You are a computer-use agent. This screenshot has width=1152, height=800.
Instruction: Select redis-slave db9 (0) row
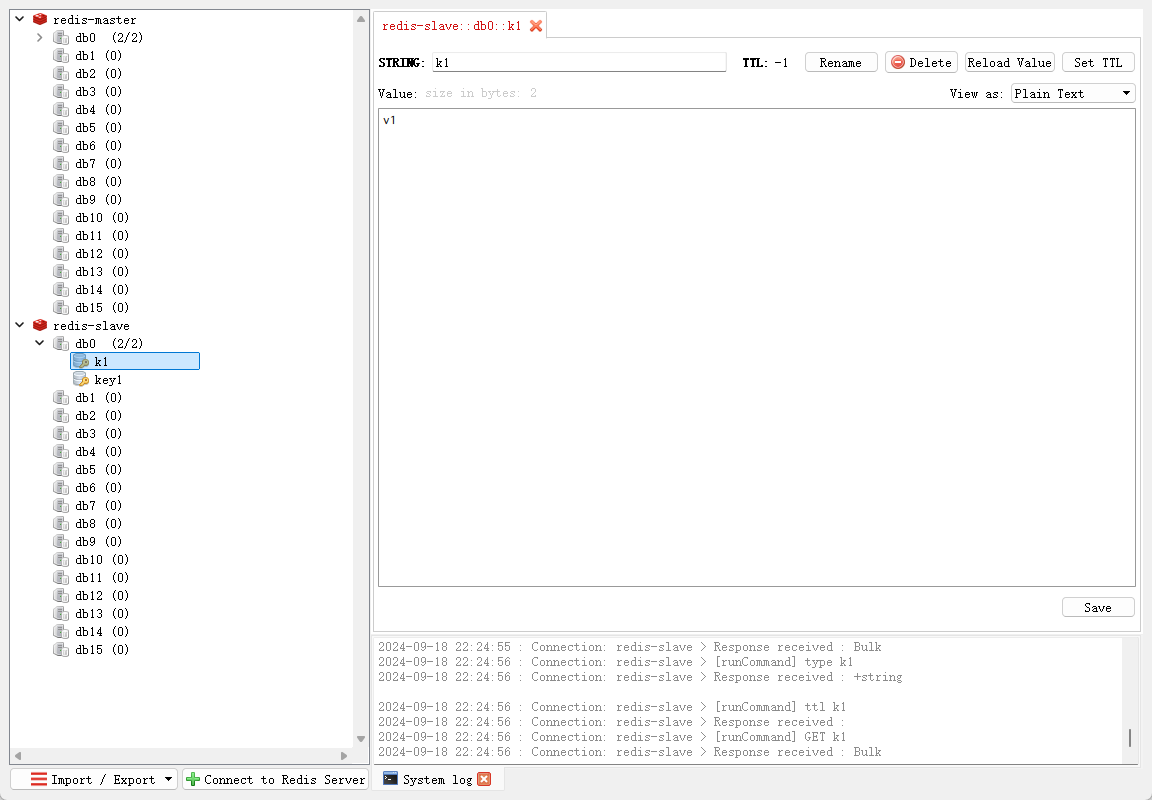coord(98,541)
